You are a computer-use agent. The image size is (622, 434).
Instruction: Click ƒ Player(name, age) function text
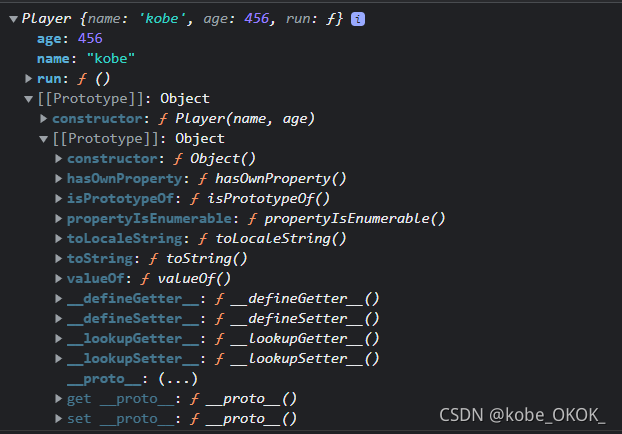click(236, 119)
